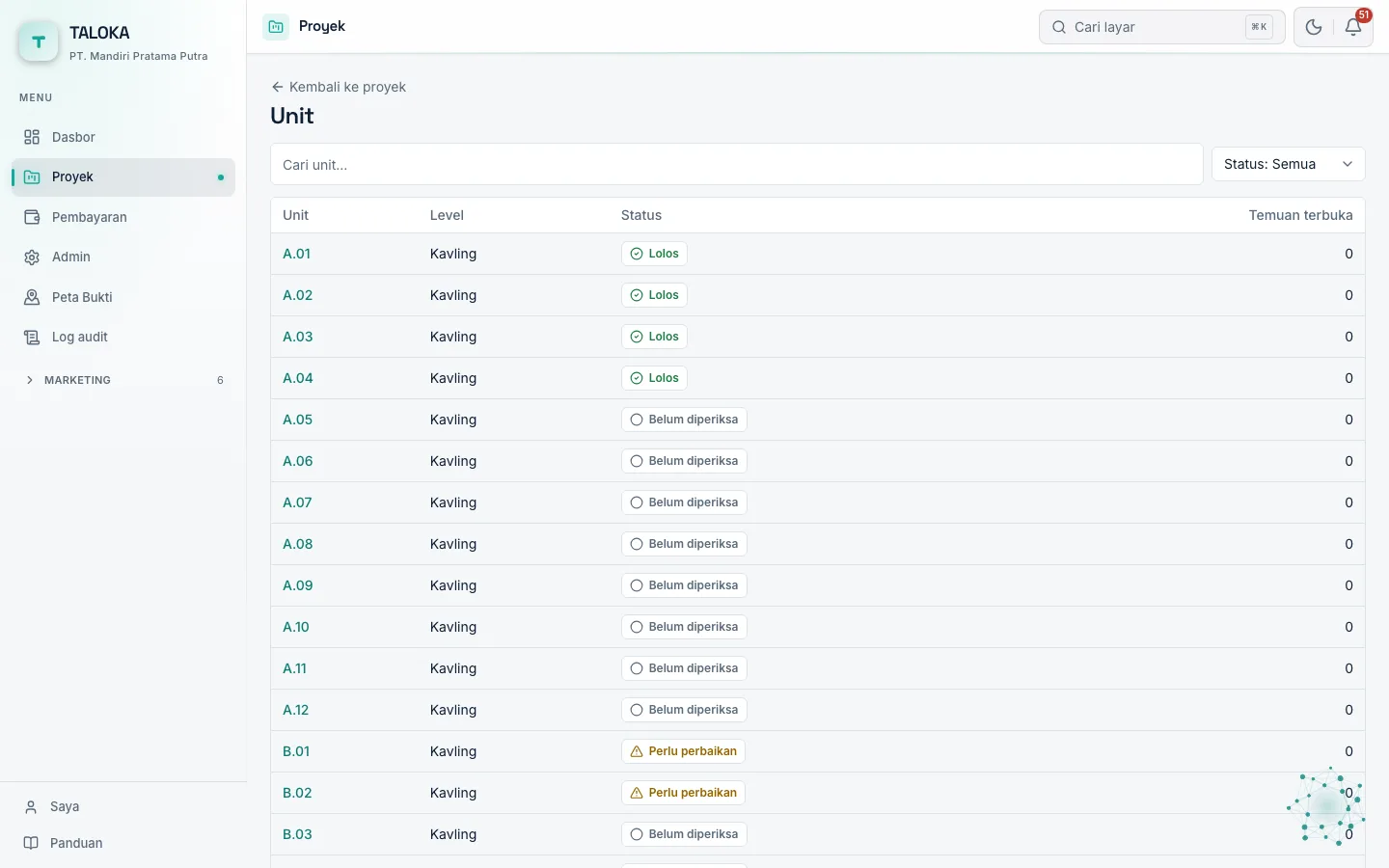Viewport: 1389px width, 868px height.
Task: Click the Dasbor grid icon
Action: point(32,137)
